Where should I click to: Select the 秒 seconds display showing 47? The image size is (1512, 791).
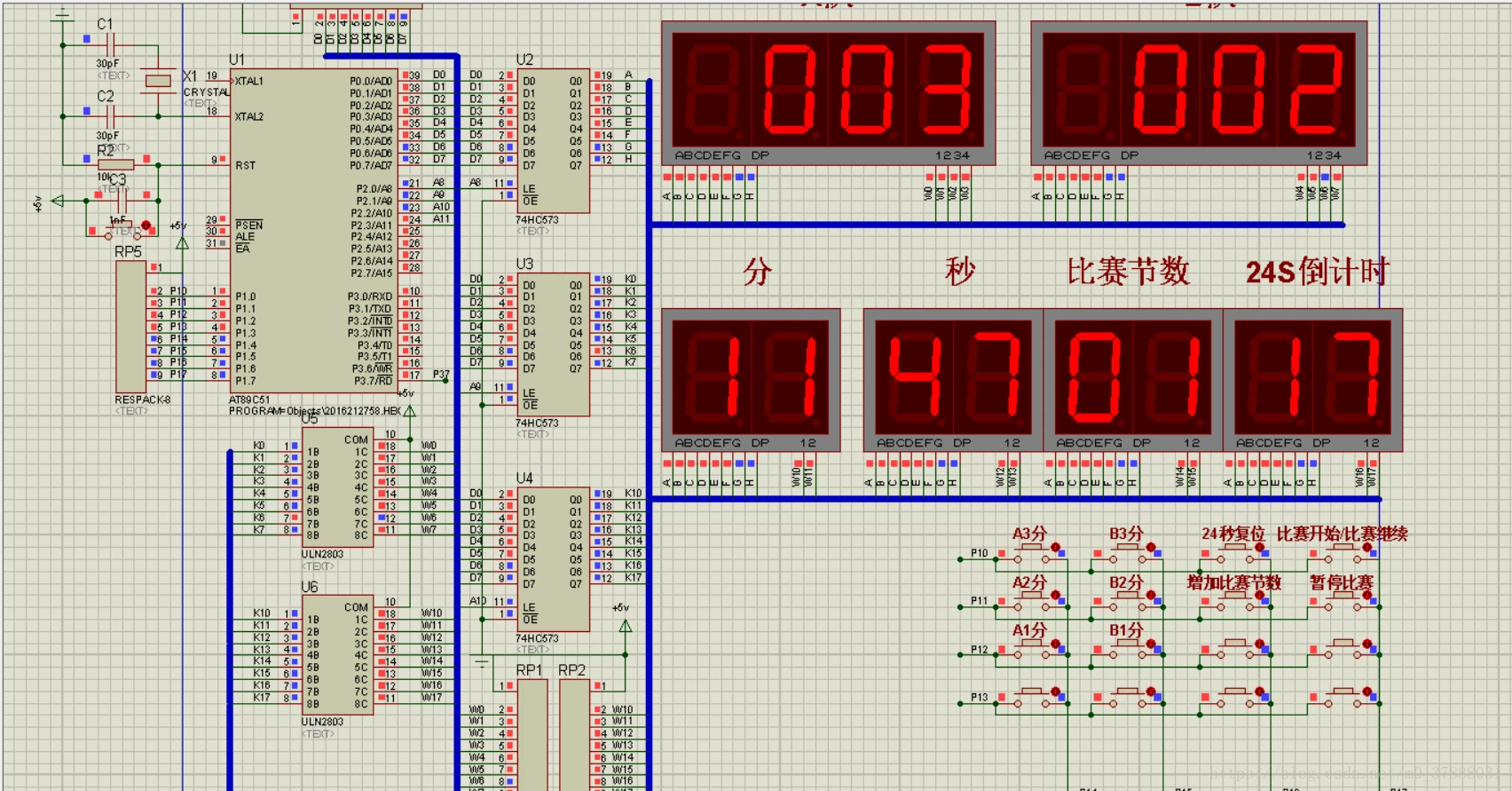click(954, 381)
